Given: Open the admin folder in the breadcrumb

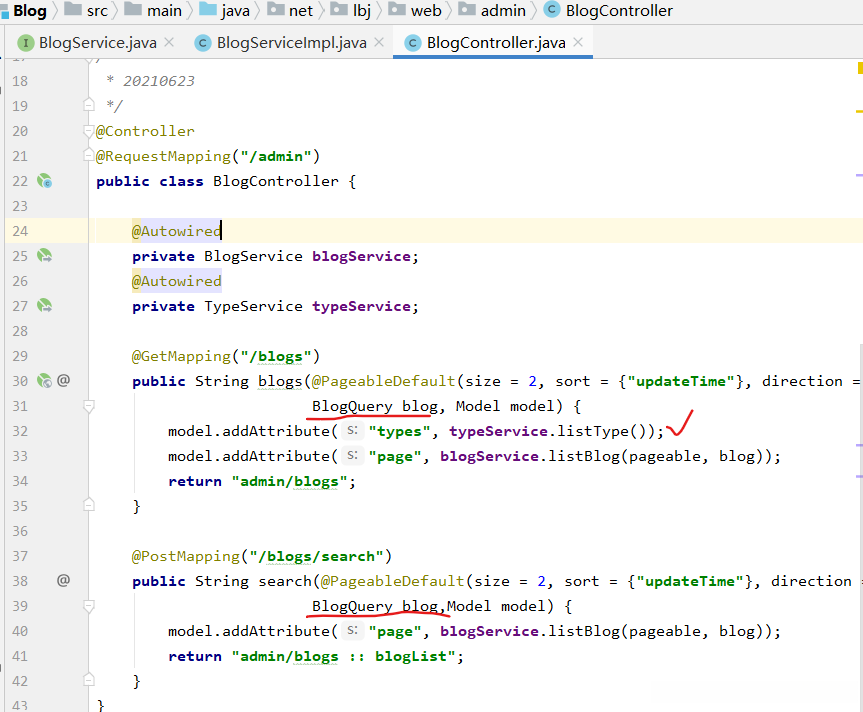Looking at the screenshot, I should [502, 11].
